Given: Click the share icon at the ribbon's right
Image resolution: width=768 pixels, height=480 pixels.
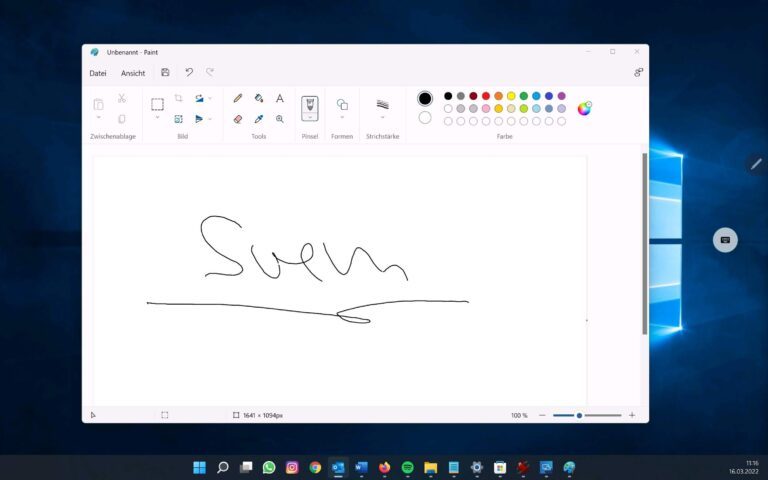Looking at the screenshot, I should tap(638, 72).
